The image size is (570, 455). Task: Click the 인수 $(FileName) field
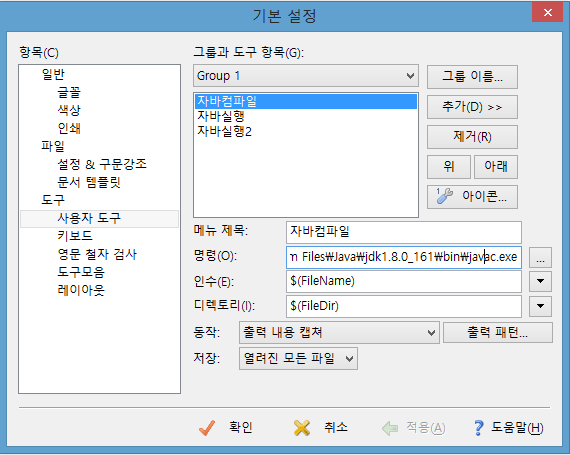point(404,281)
